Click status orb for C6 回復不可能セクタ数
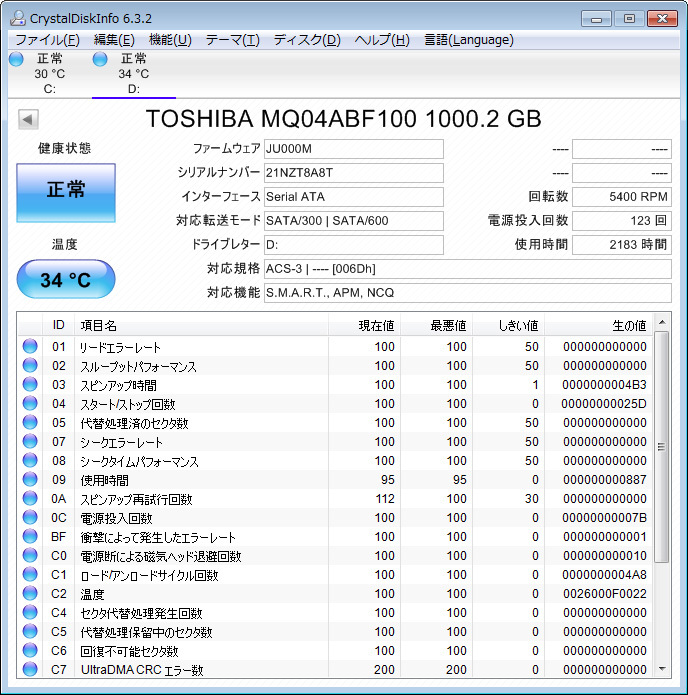 pyautogui.click(x=30, y=650)
